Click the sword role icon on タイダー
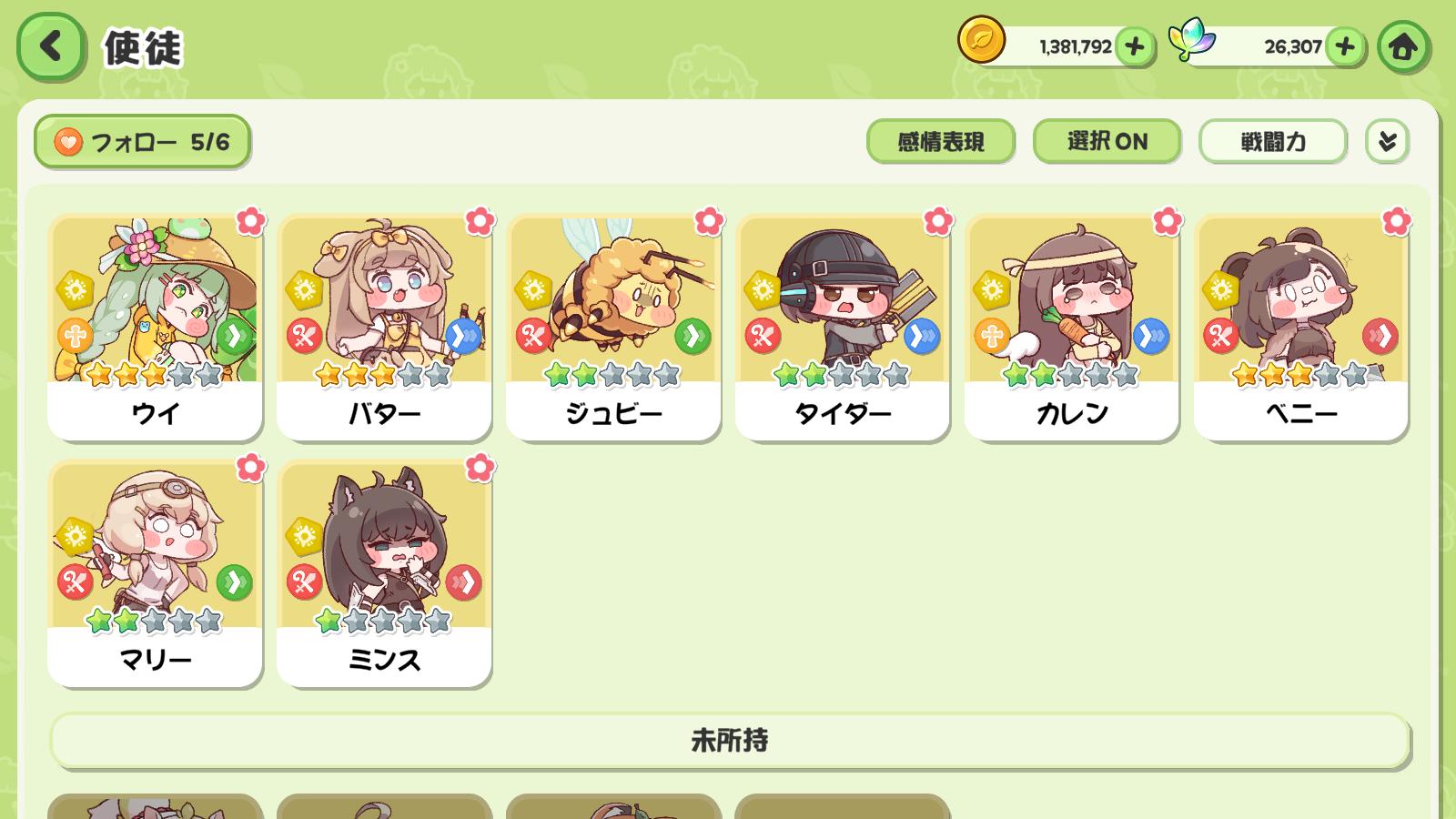 pos(763,337)
